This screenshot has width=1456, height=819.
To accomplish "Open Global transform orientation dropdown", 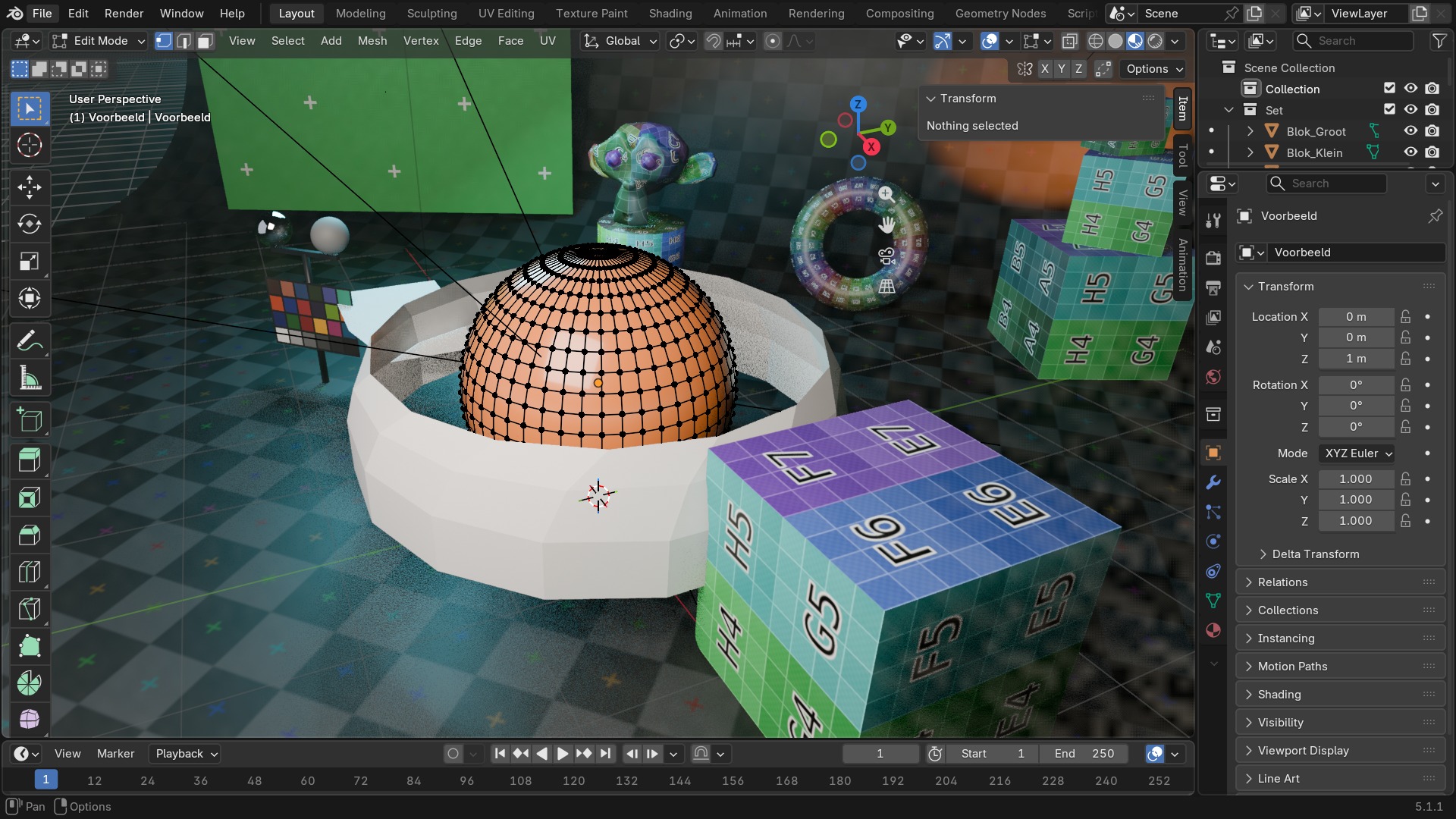I will coord(620,41).
